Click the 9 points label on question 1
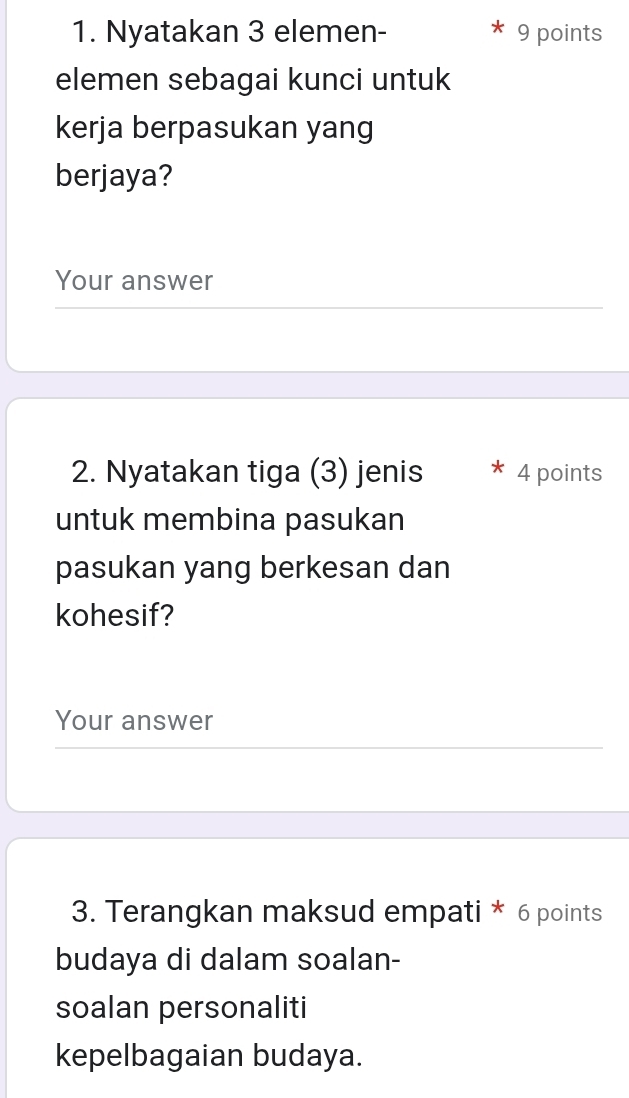The width and height of the screenshot is (629, 1098). [558, 32]
